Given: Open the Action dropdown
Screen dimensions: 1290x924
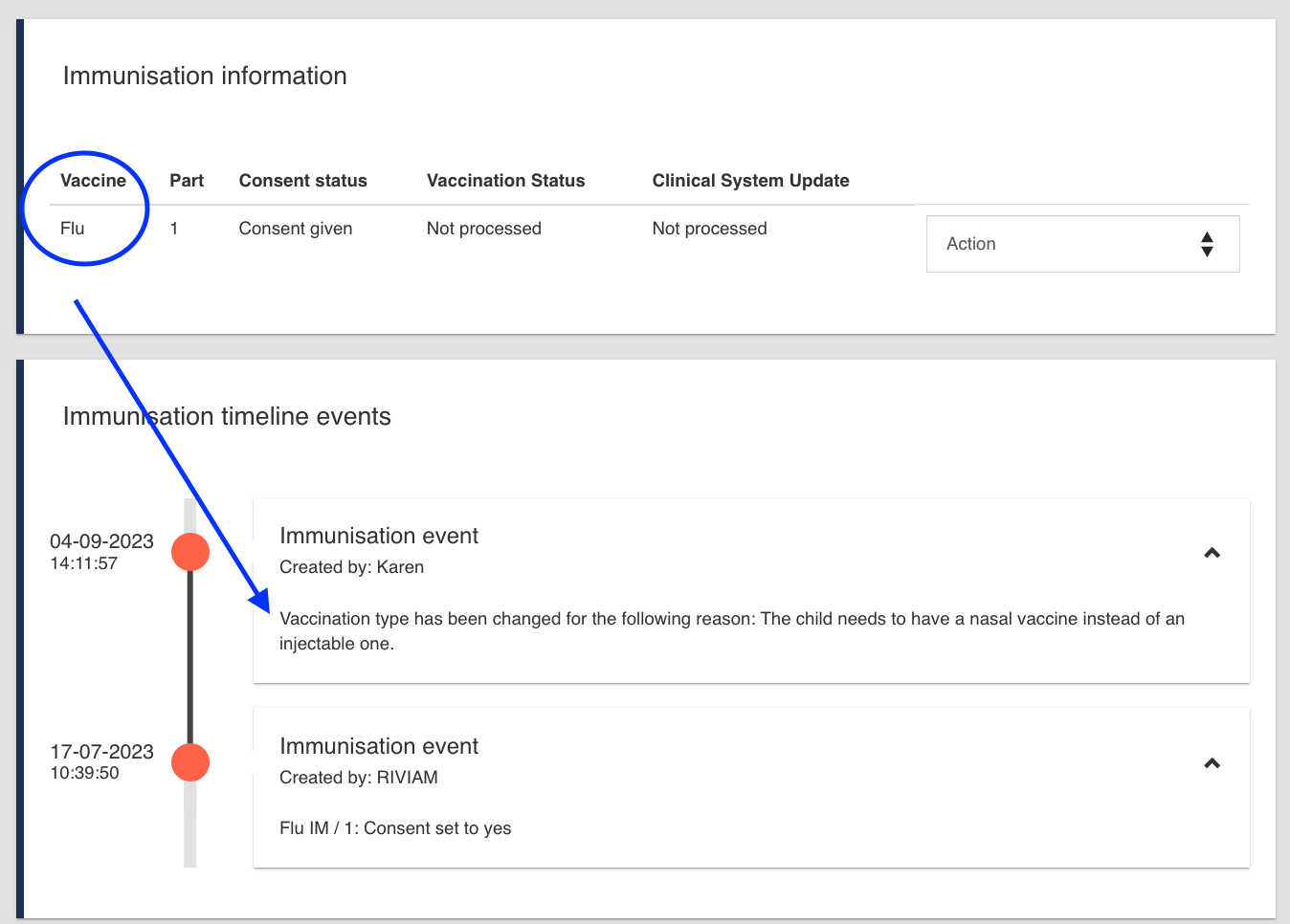Looking at the screenshot, I should coord(1082,244).
